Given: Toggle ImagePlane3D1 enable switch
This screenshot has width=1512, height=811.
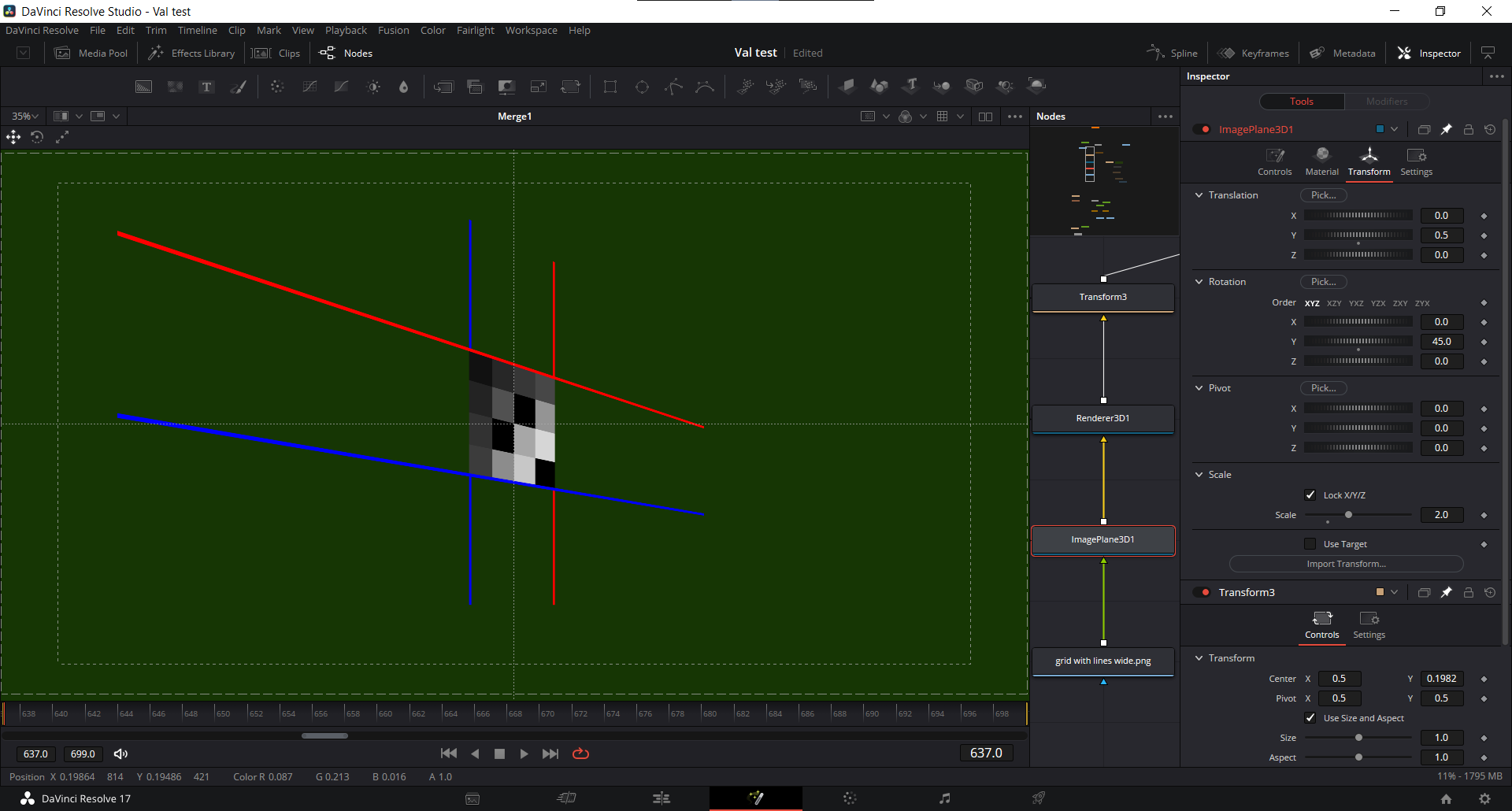Looking at the screenshot, I should click(1202, 130).
